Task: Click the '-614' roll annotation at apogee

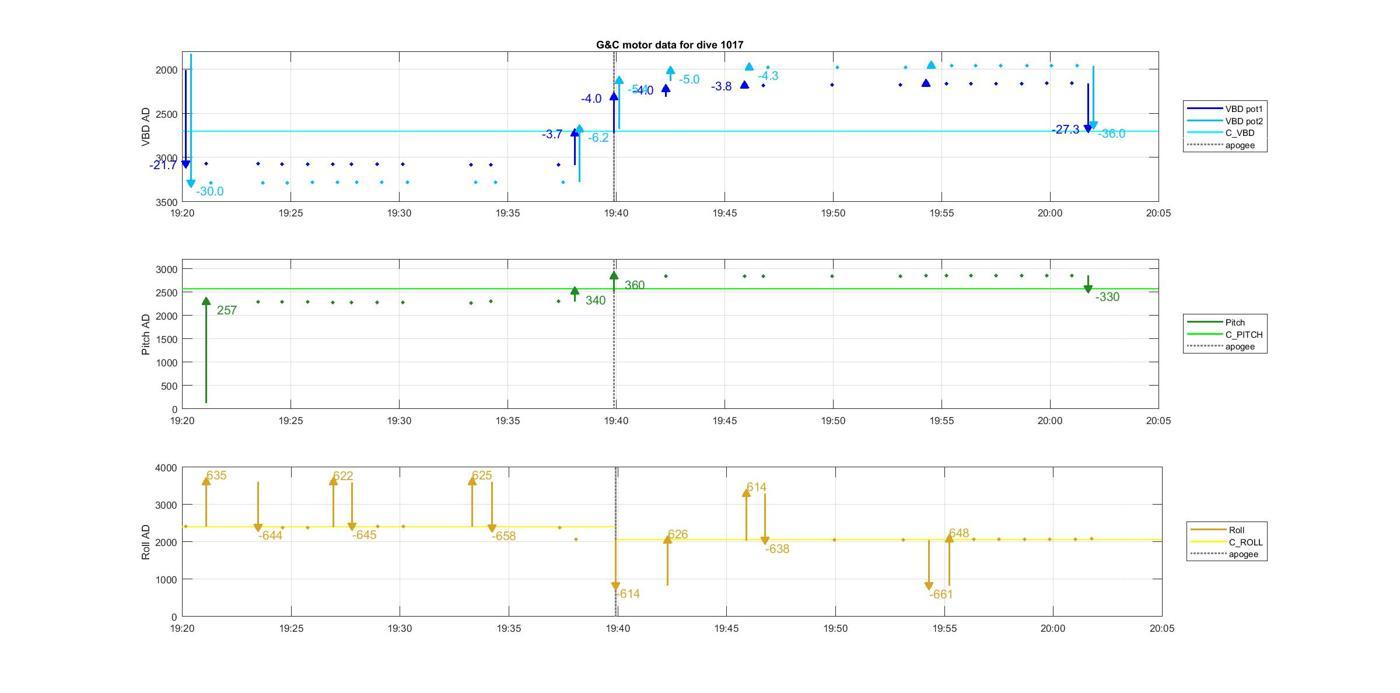Action: pos(627,594)
